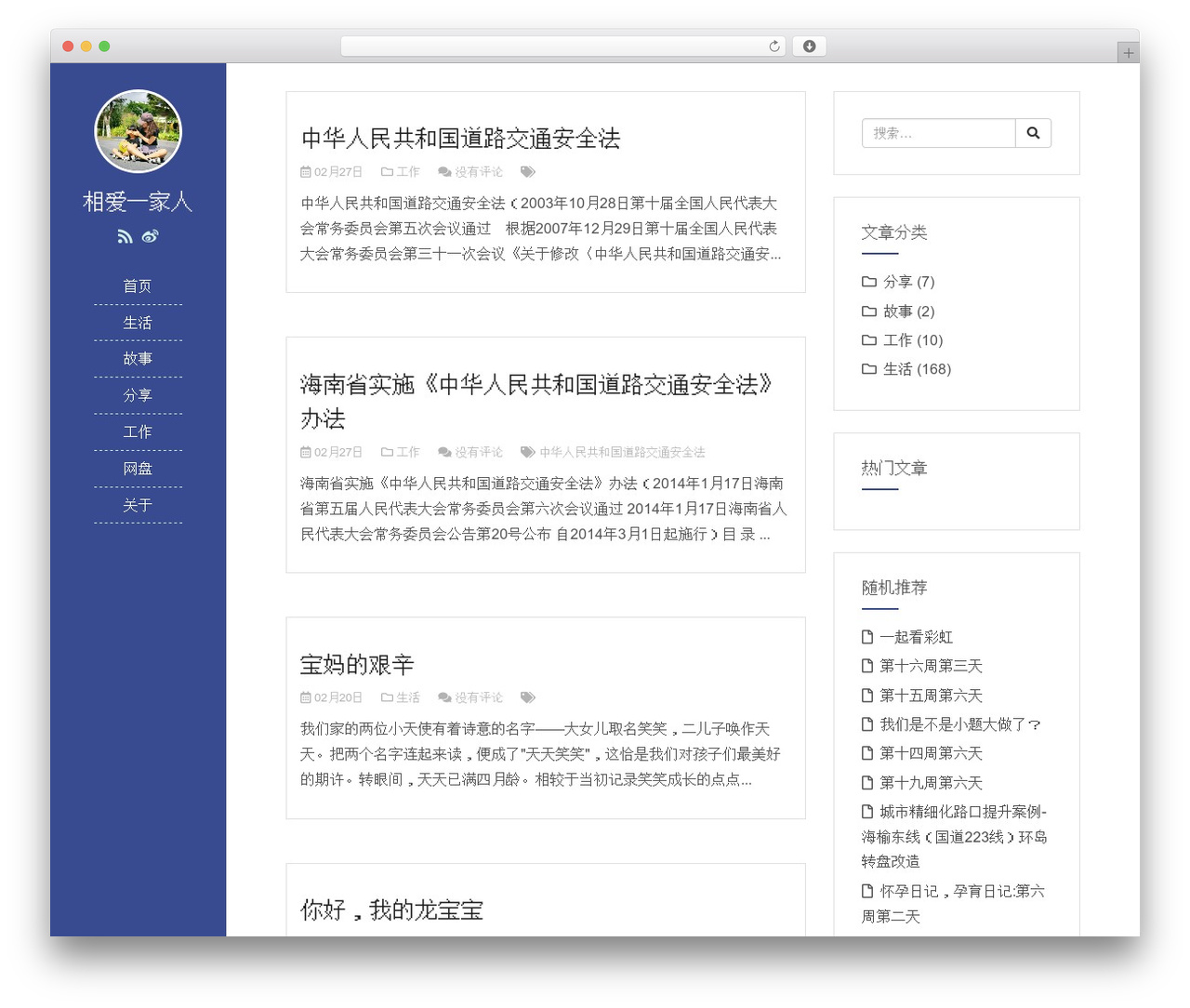Click the 相爱一家人 avatar photo

point(138,131)
